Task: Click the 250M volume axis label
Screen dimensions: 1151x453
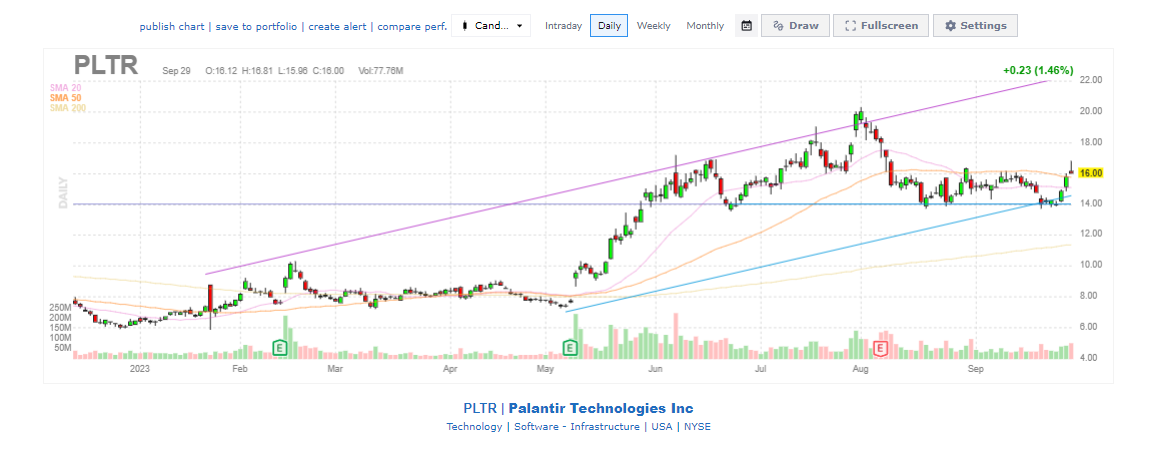Action: click(60, 308)
